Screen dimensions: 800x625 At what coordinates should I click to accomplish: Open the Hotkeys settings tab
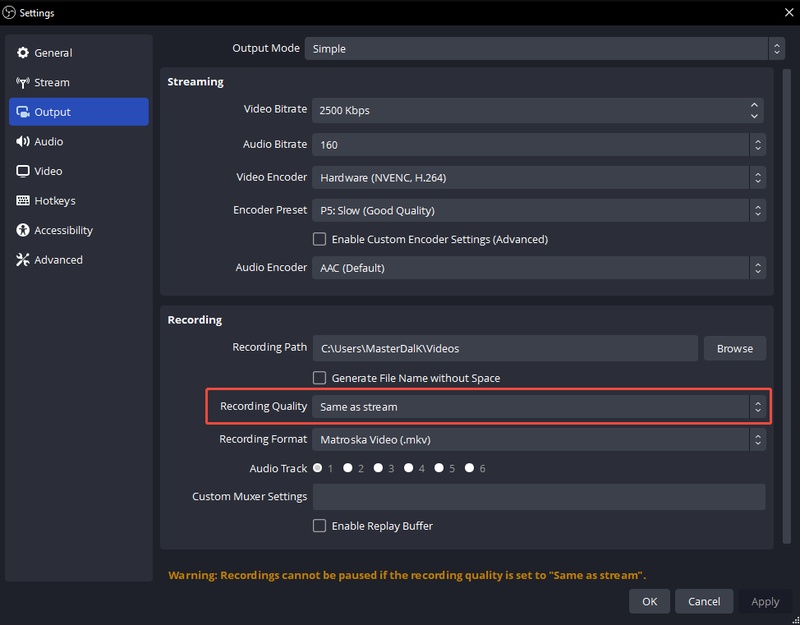tap(79, 201)
